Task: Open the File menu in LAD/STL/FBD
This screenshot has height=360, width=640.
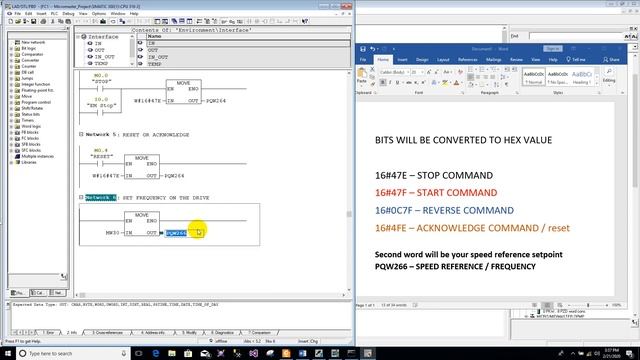Action: click(17, 13)
